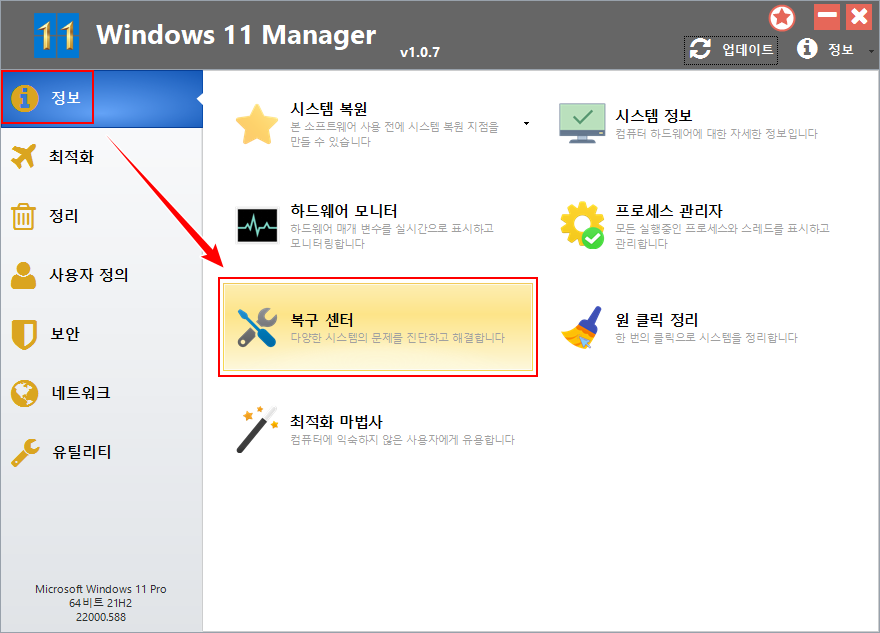Click the 최적화 마법사 description text
This screenshot has height=633, width=880.
pyautogui.click(x=402, y=439)
